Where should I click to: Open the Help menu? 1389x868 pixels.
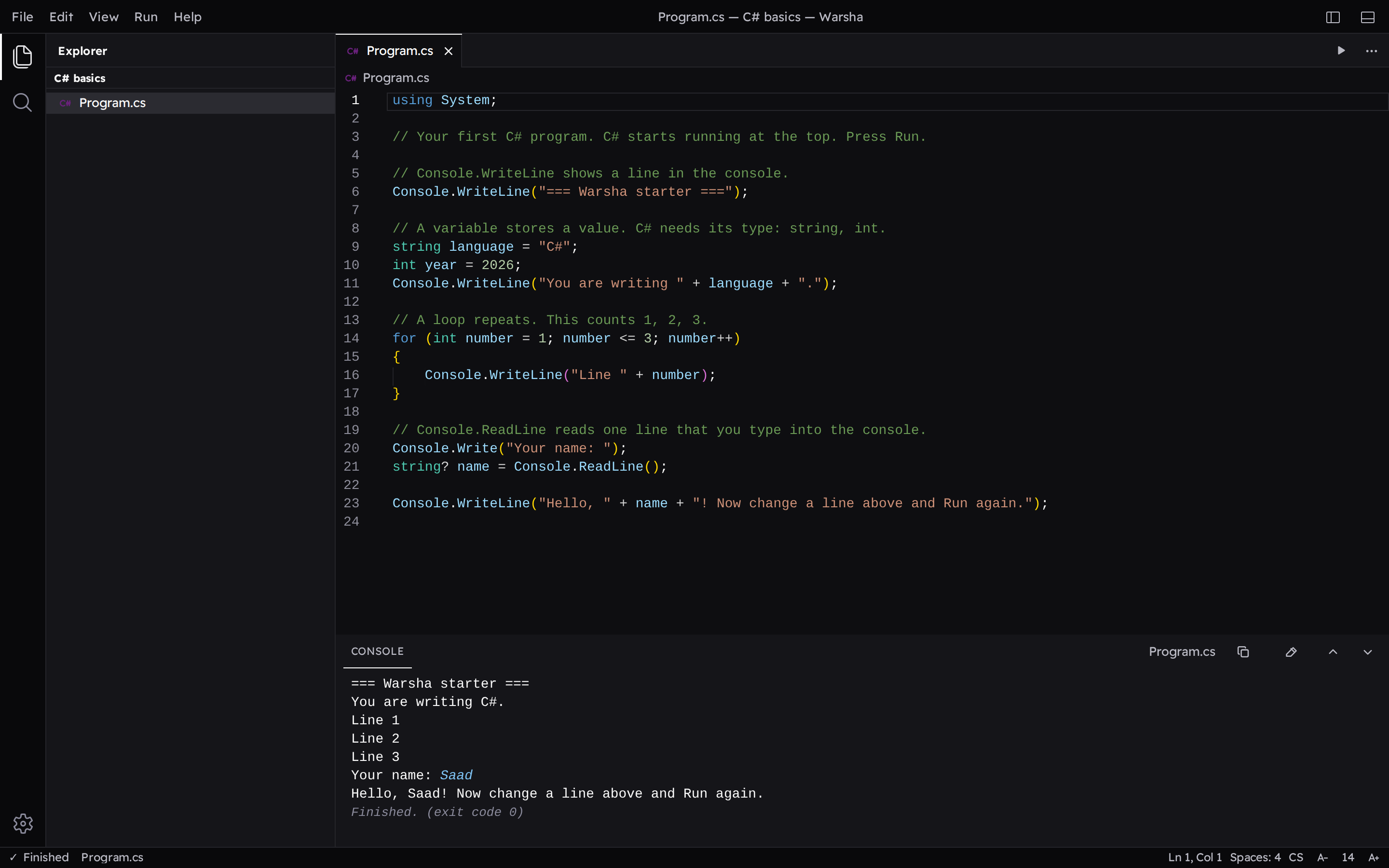(x=188, y=17)
